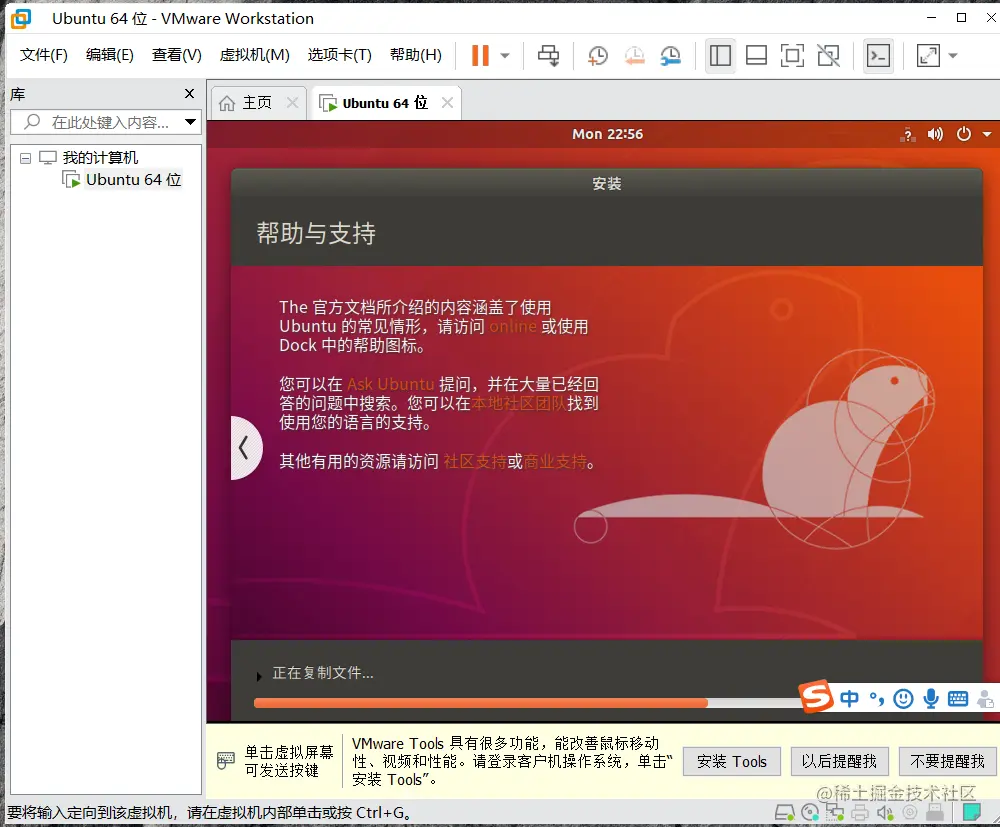1000x827 pixels.
Task: Click the Ubuntu volume speaker icon
Action: pos(935,134)
